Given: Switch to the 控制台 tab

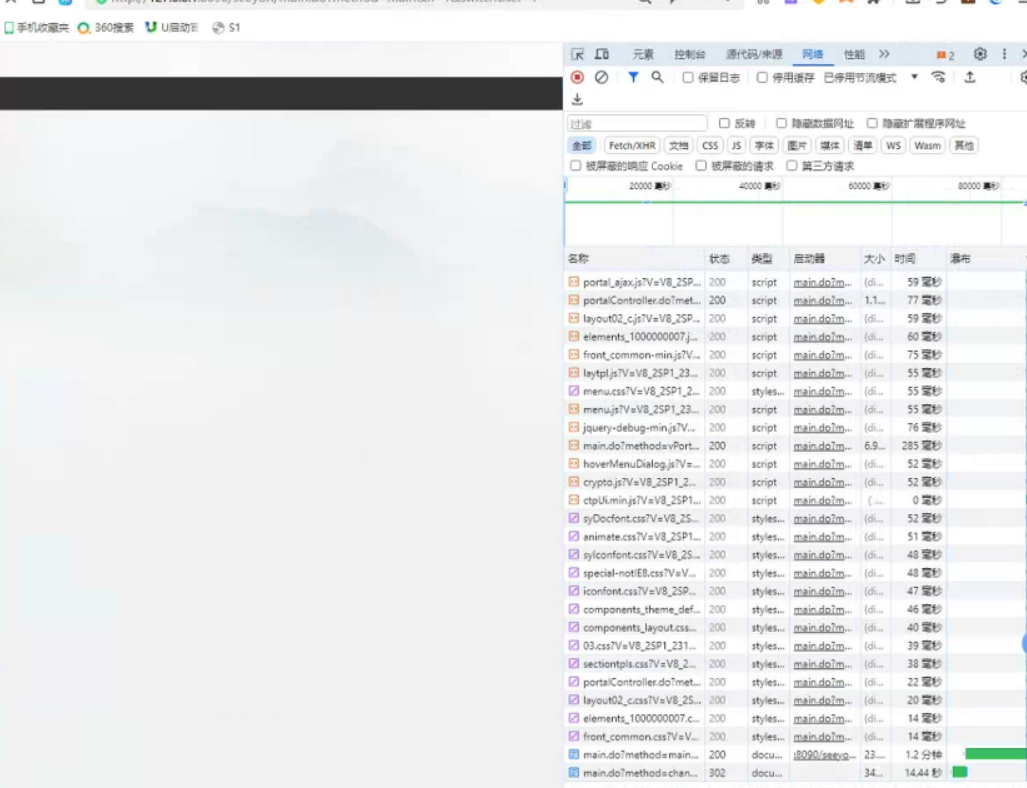Looking at the screenshot, I should pyautogui.click(x=689, y=54).
